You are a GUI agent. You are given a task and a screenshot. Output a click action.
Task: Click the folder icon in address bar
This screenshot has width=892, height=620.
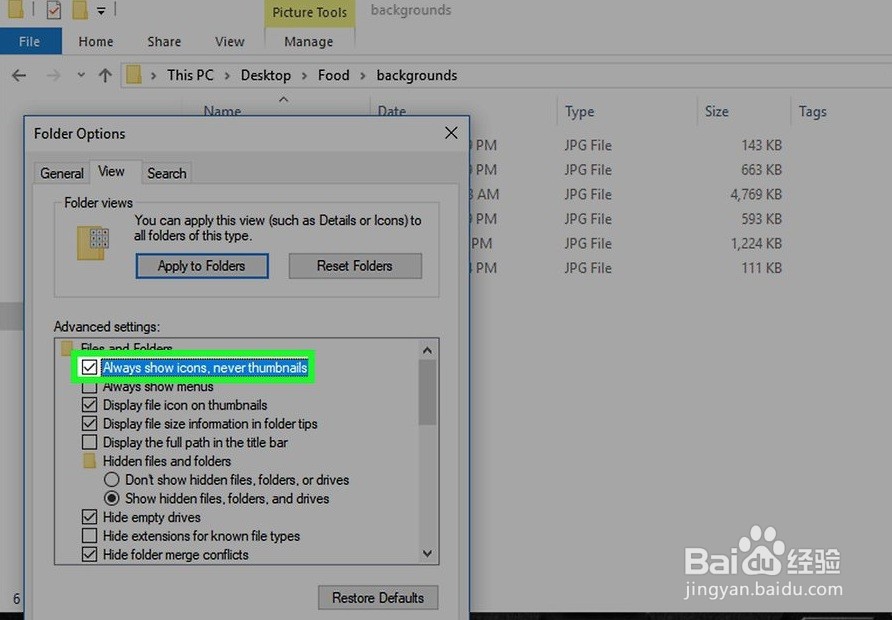click(x=134, y=75)
